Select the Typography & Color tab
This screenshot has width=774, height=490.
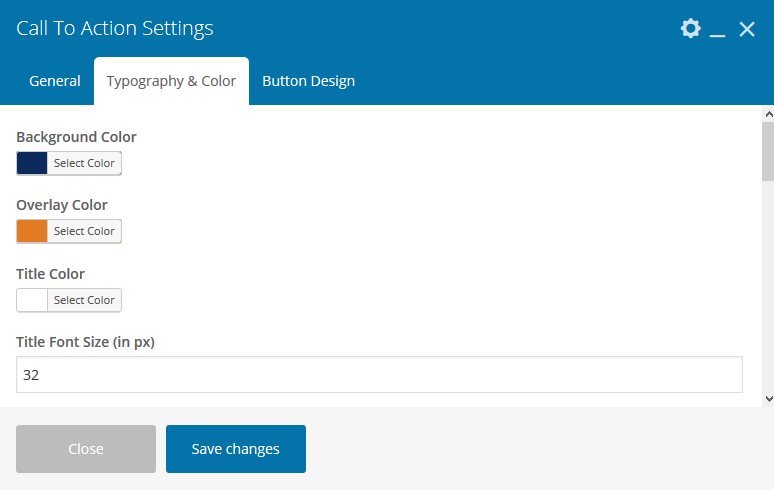click(x=171, y=81)
